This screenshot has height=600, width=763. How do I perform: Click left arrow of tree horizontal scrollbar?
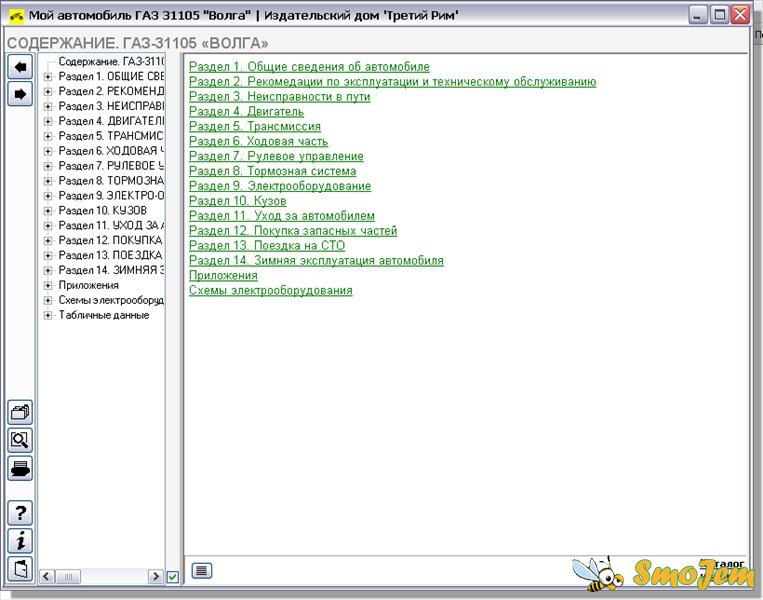coord(46,577)
